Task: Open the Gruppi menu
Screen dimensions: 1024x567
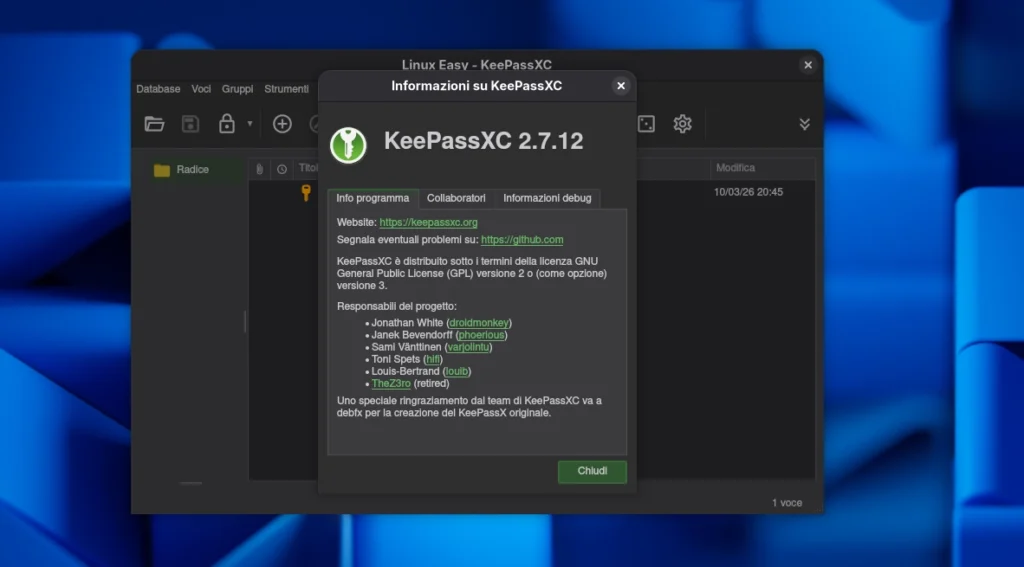Action: [237, 89]
